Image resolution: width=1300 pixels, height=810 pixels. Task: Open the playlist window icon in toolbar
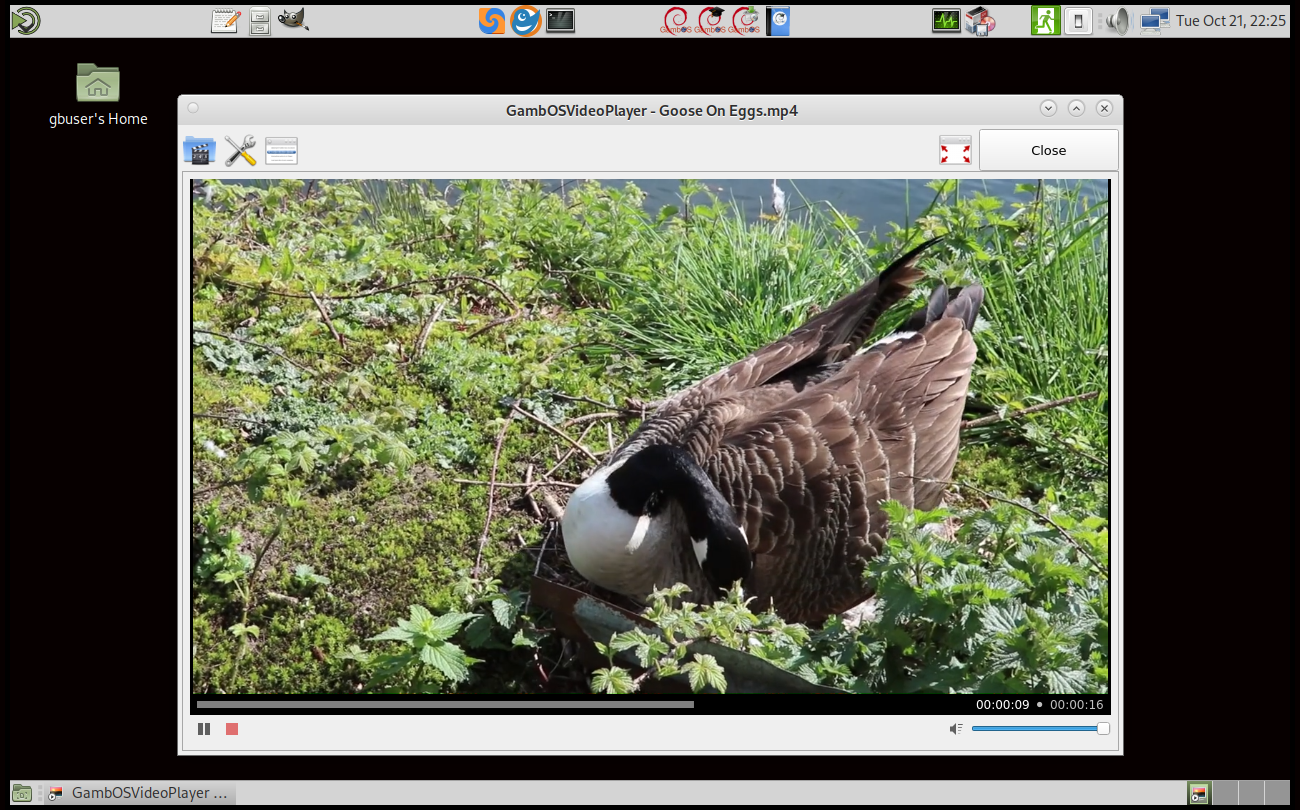coord(280,150)
